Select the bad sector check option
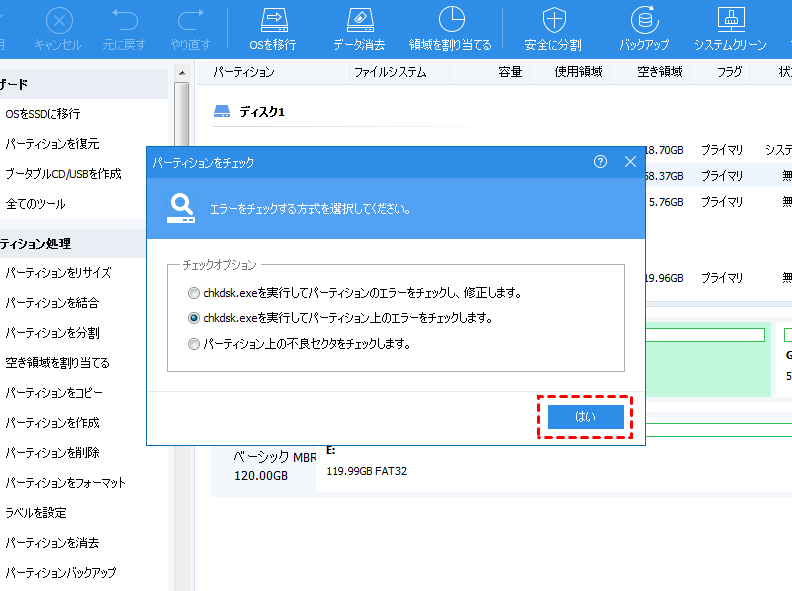The width and height of the screenshot is (792, 591). [x=194, y=344]
